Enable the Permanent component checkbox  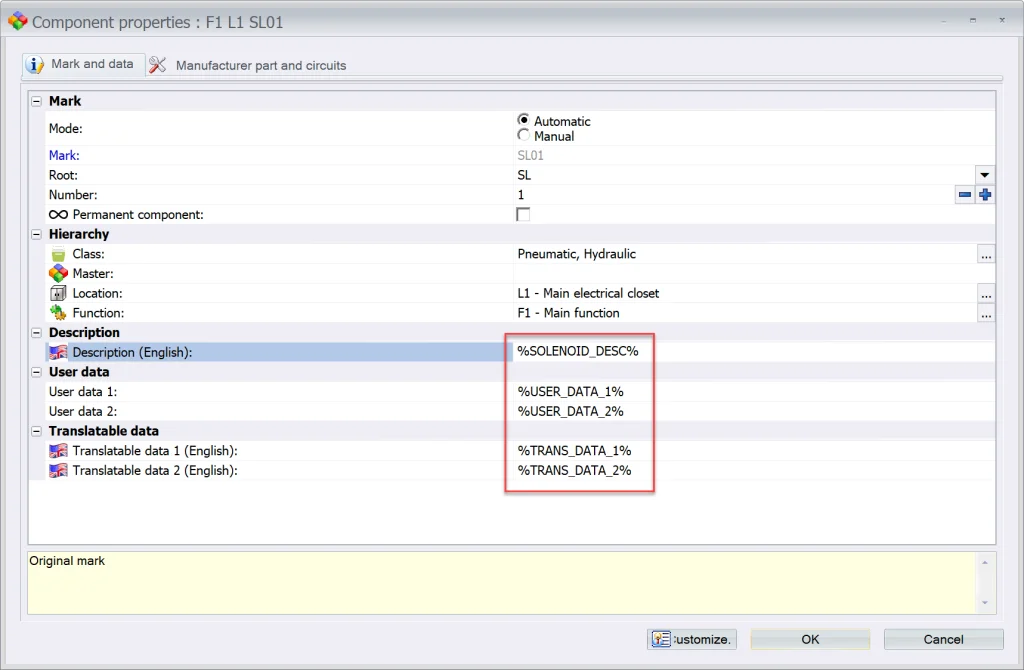523,213
